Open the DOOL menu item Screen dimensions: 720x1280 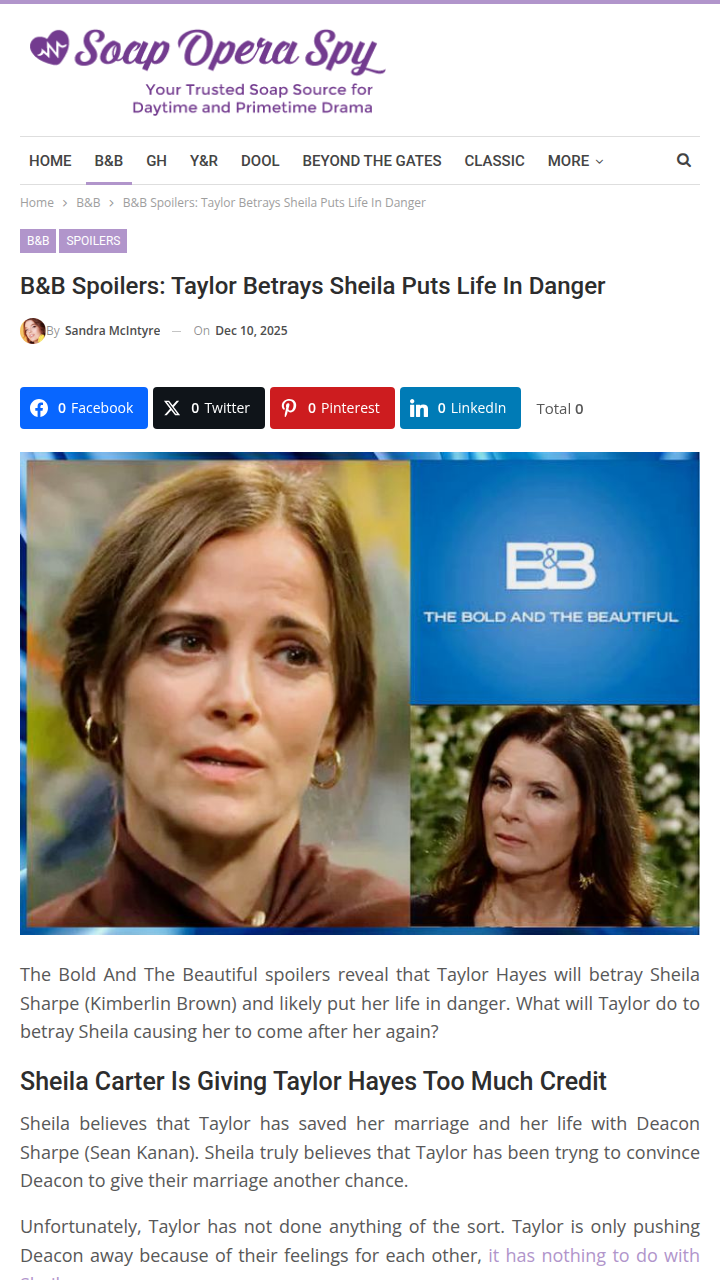click(260, 161)
